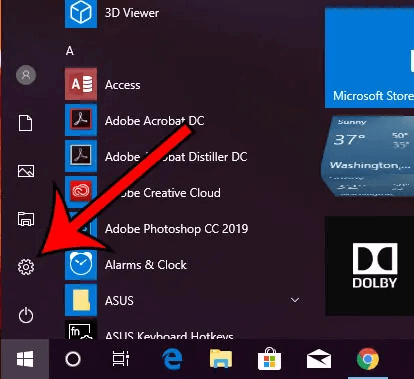Expand the ASUS folder chevron
414x379 pixels.
point(295,300)
